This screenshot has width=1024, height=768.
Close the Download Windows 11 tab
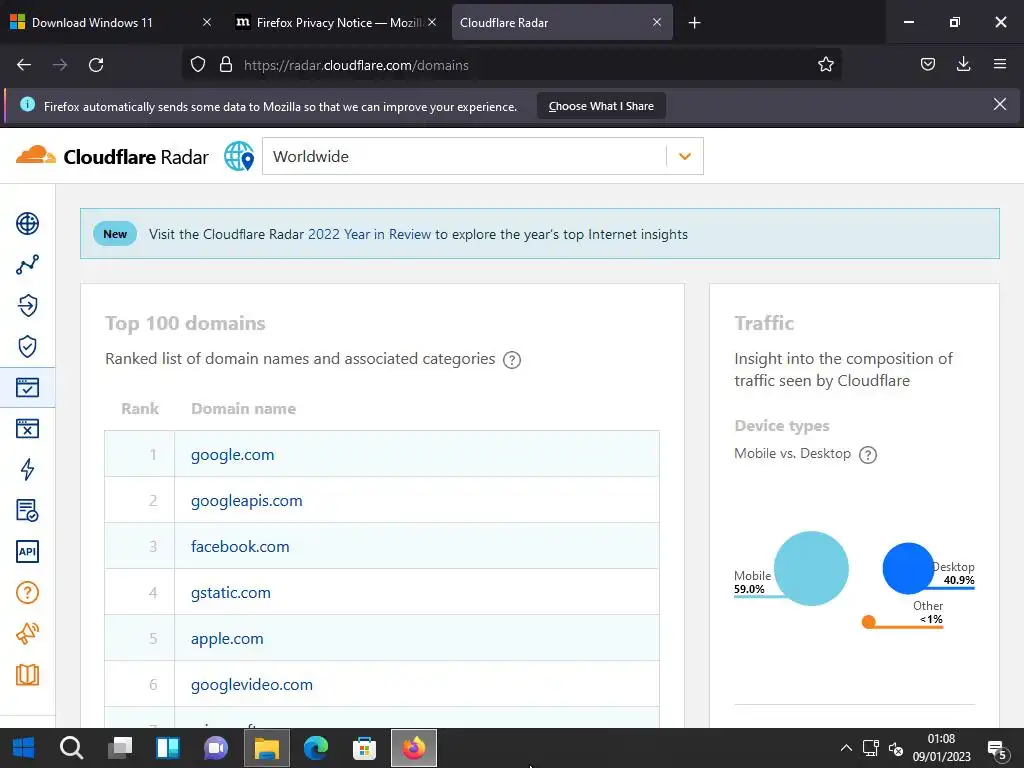click(206, 22)
